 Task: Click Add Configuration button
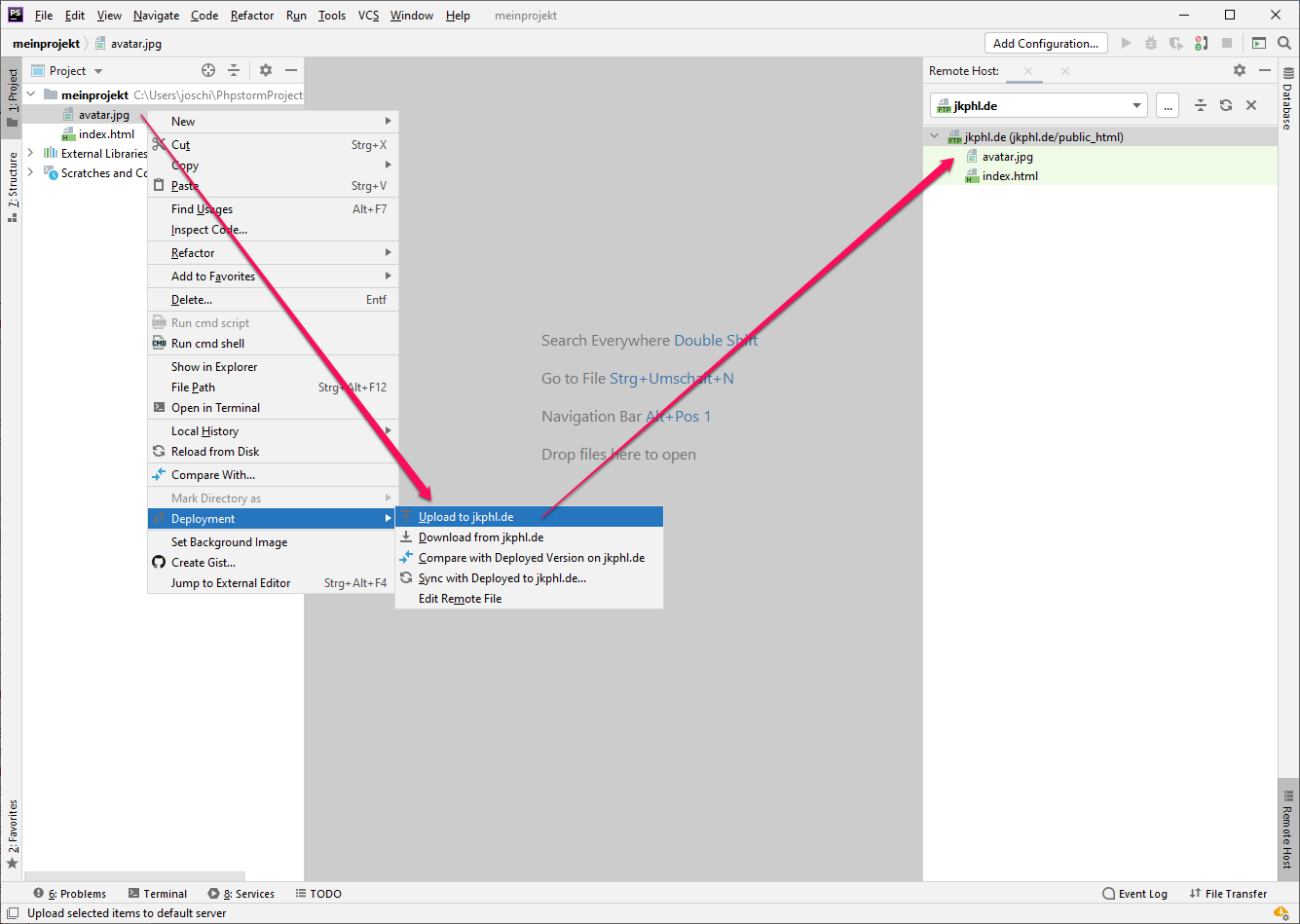[x=1045, y=43]
